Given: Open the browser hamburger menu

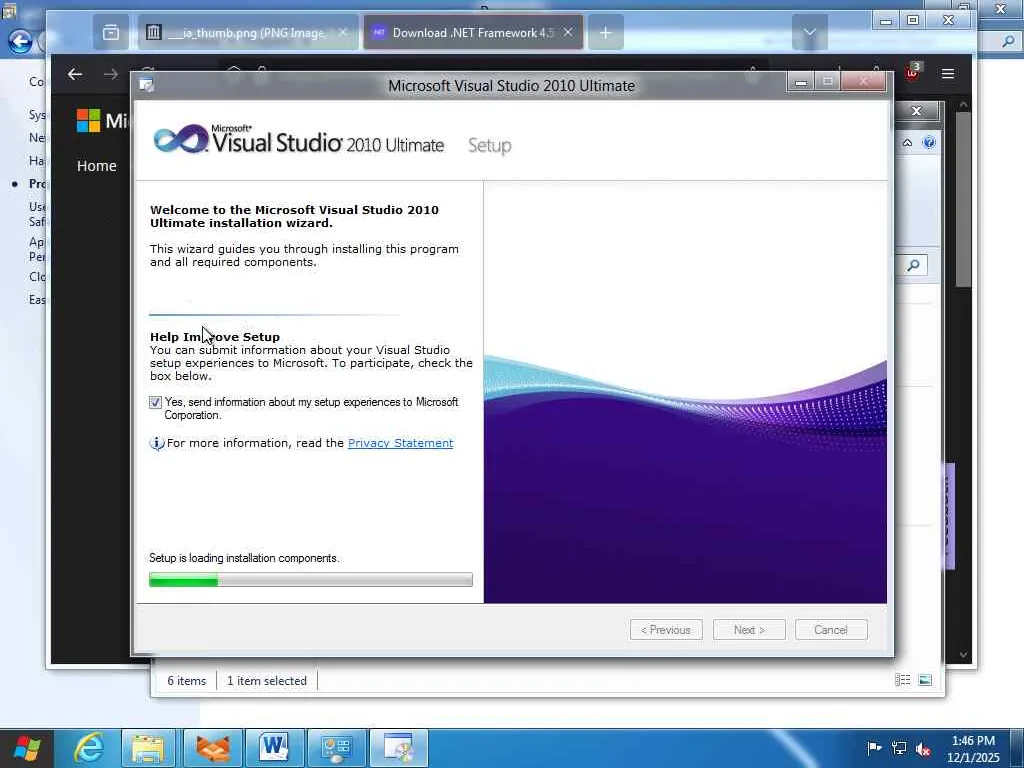Looking at the screenshot, I should point(948,74).
